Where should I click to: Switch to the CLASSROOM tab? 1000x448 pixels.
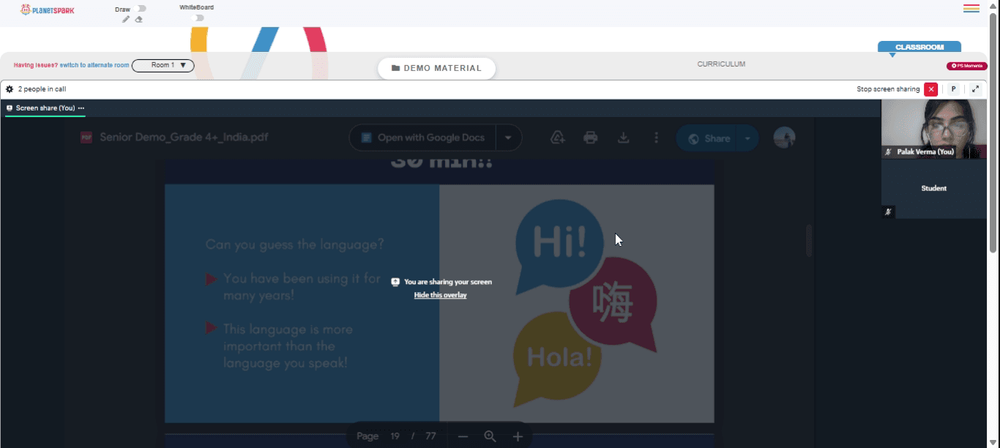pyautogui.click(x=919, y=47)
